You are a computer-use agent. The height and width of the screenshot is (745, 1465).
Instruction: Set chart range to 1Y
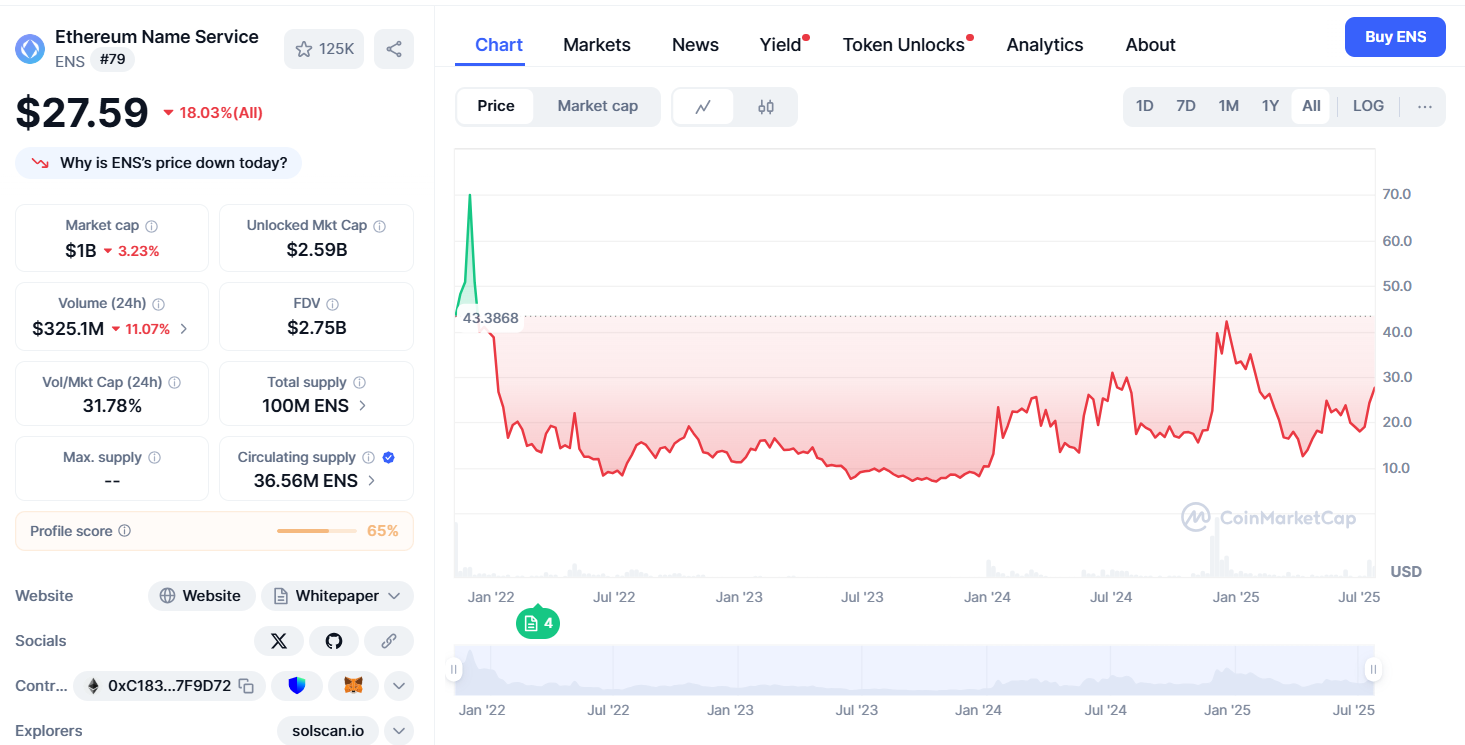[x=1270, y=106]
